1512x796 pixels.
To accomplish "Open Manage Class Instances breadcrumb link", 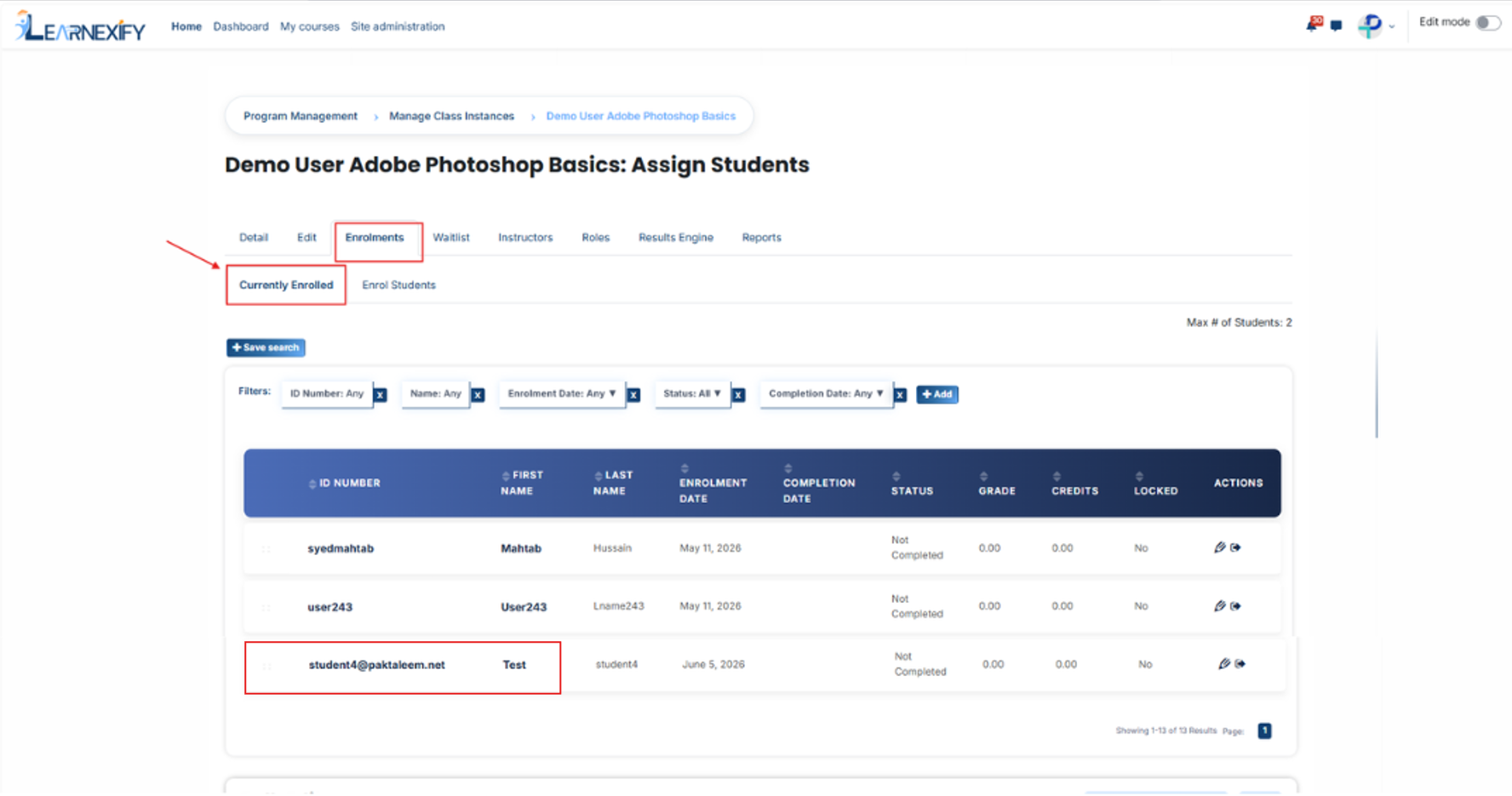I will 451,116.
